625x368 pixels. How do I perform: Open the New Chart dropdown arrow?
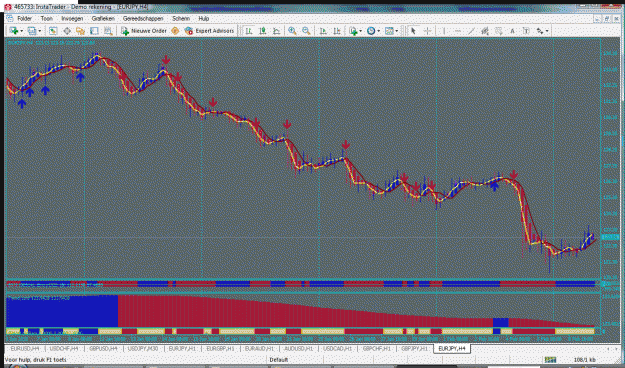click(21, 31)
